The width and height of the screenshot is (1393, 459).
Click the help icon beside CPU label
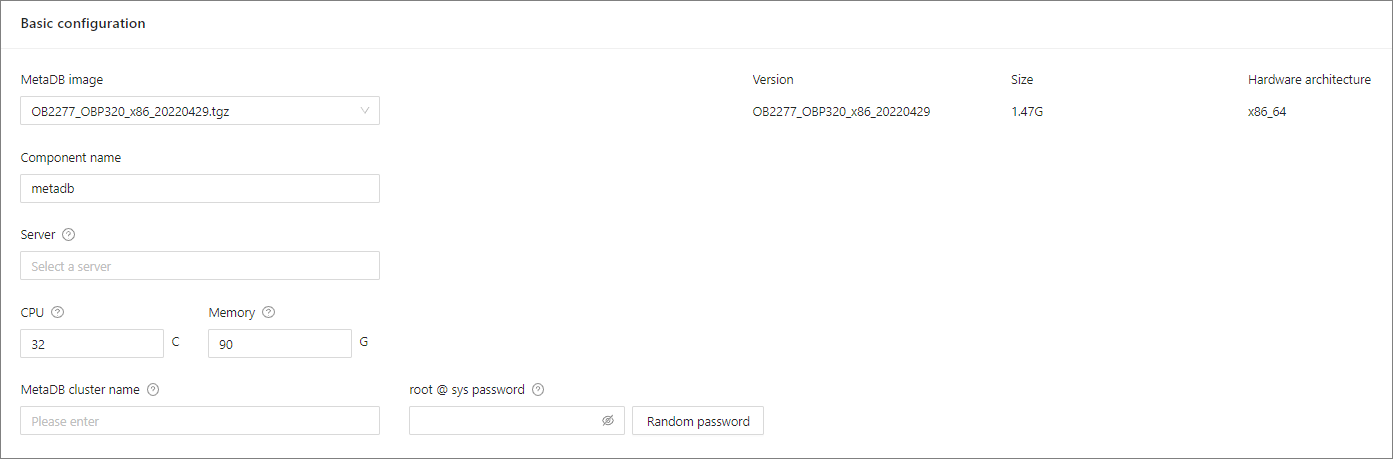tap(57, 312)
